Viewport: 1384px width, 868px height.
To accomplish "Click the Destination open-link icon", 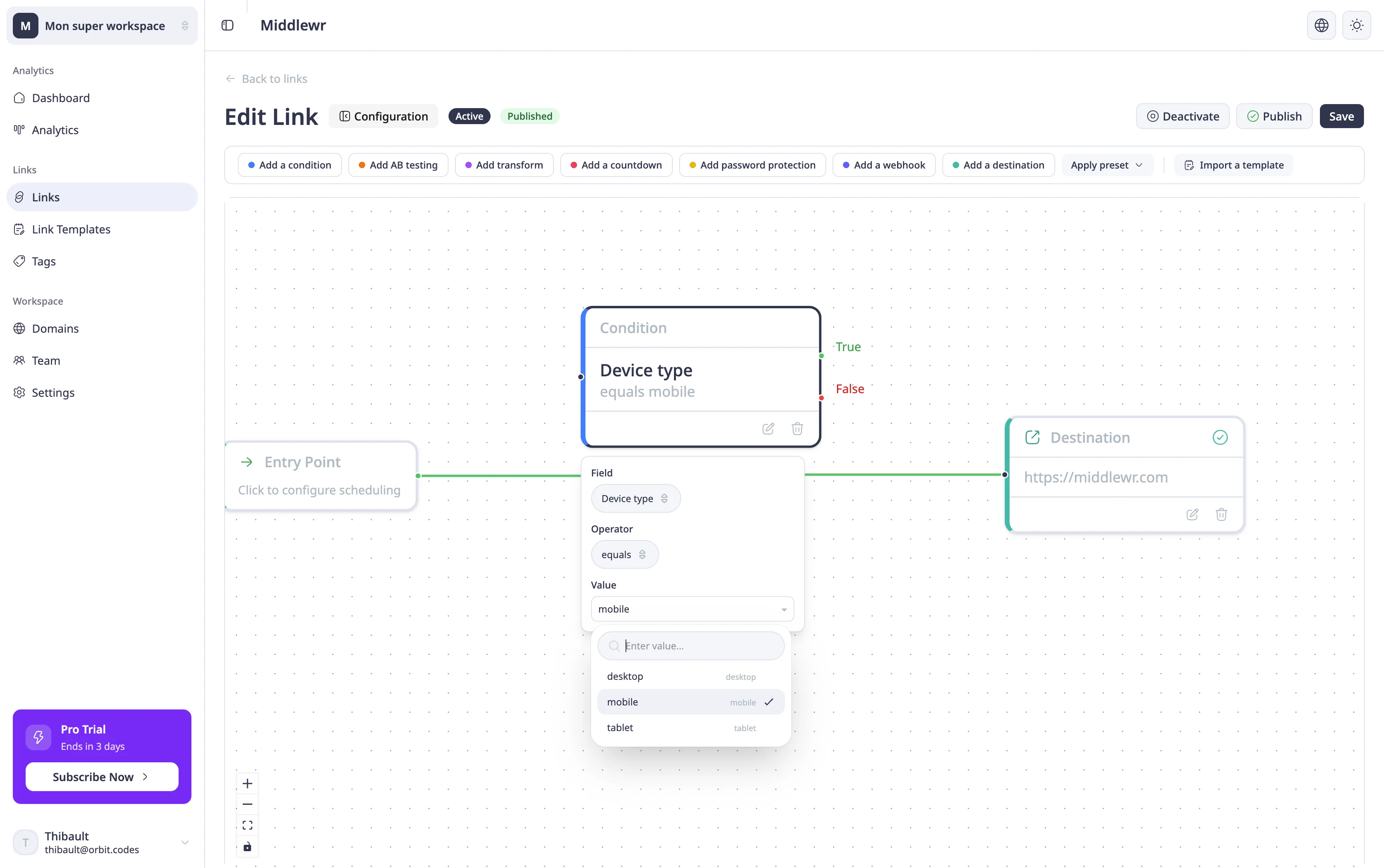I will 1032,438.
